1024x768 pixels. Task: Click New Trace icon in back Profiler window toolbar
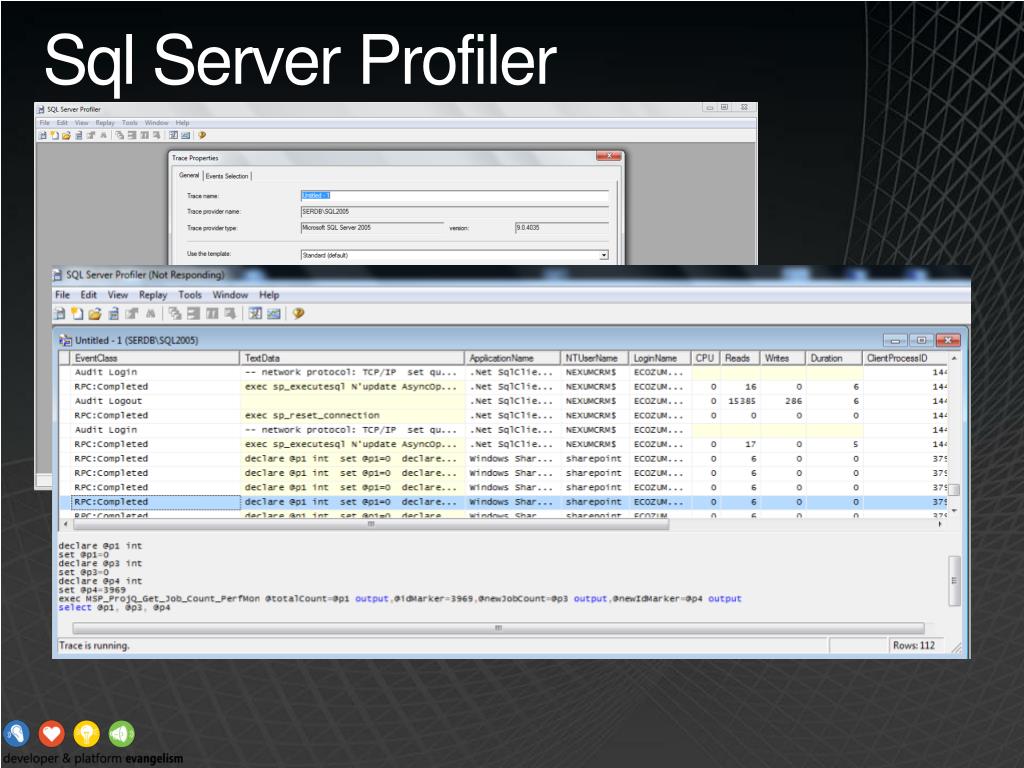(x=42, y=135)
